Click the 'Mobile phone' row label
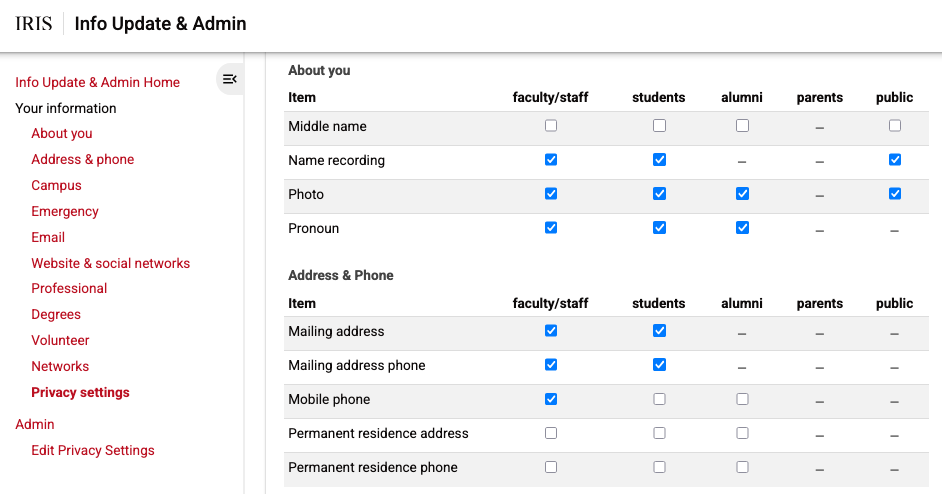The height and width of the screenshot is (494, 942). click(329, 399)
